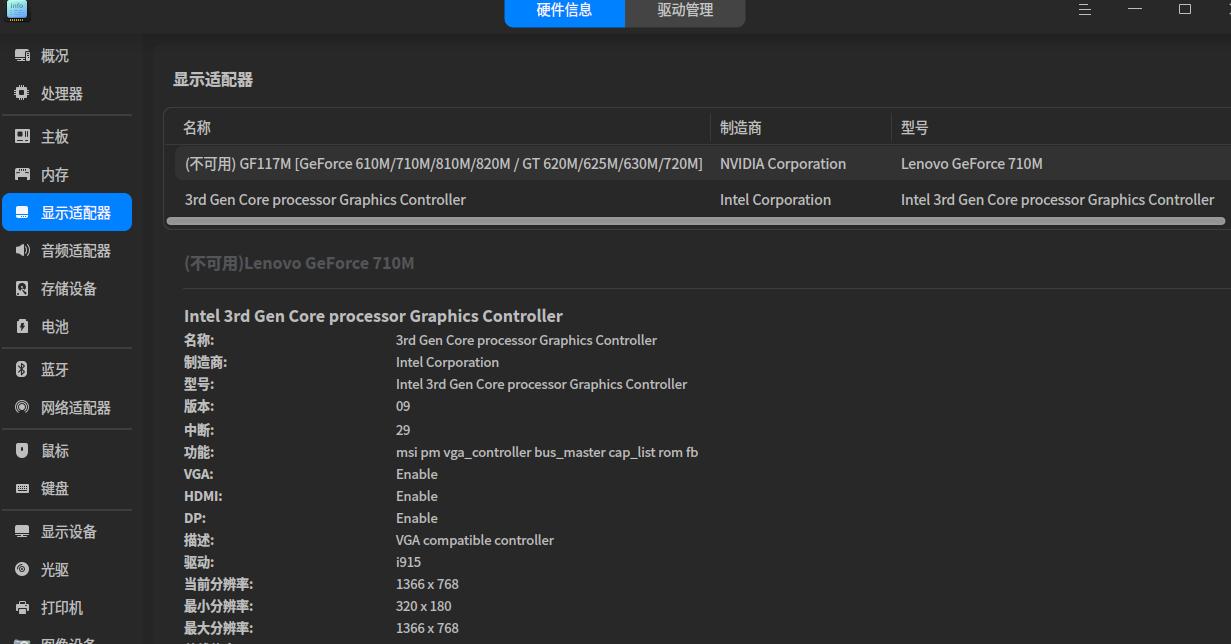Click the 网络适配器 network icon
The height and width of the screenshot is (644, 1231).
coord(22,407)
